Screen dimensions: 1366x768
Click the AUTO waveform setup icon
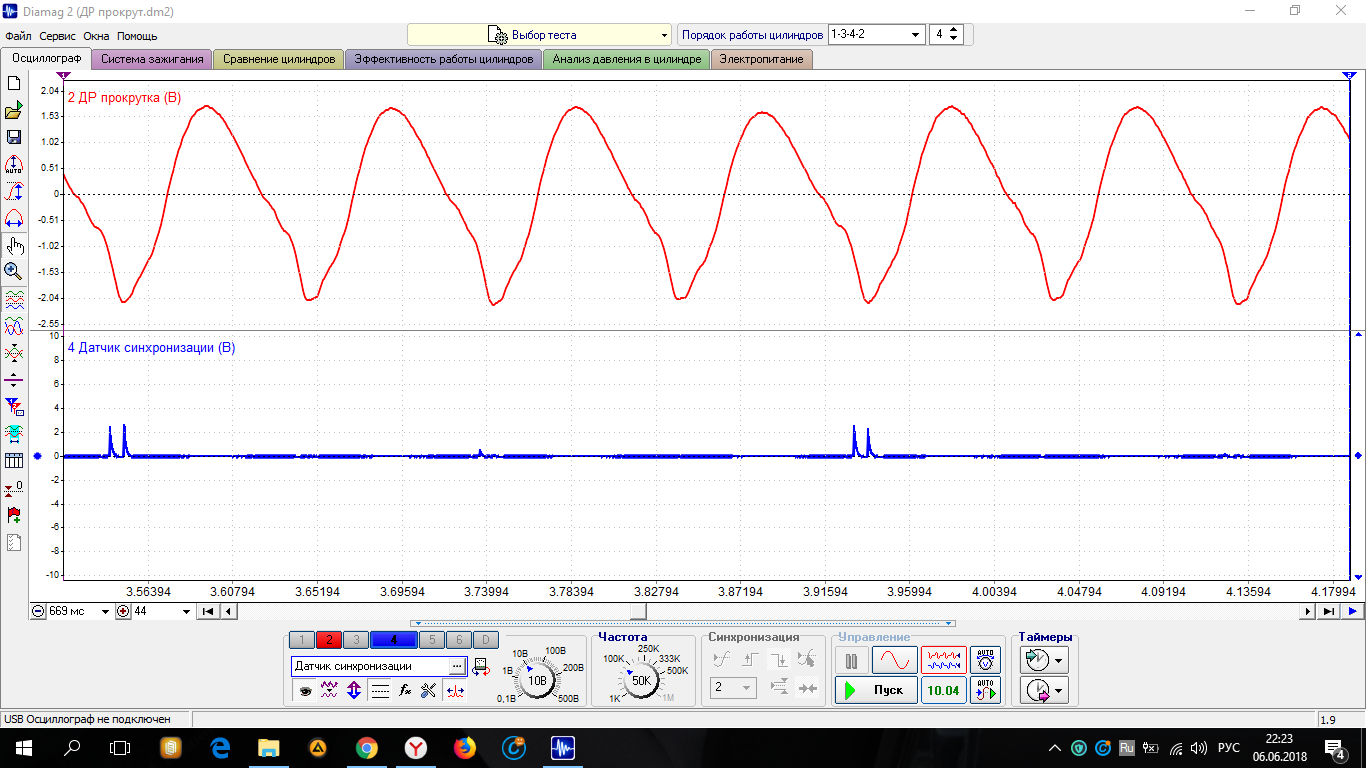986,690
